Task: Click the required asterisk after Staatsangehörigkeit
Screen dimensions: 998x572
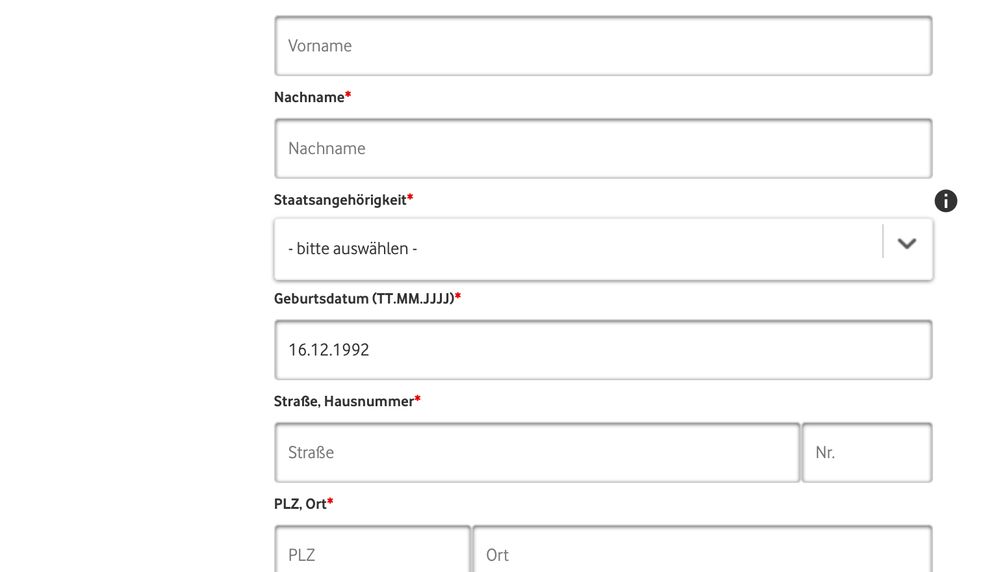Action: click(x=410, y=199)
